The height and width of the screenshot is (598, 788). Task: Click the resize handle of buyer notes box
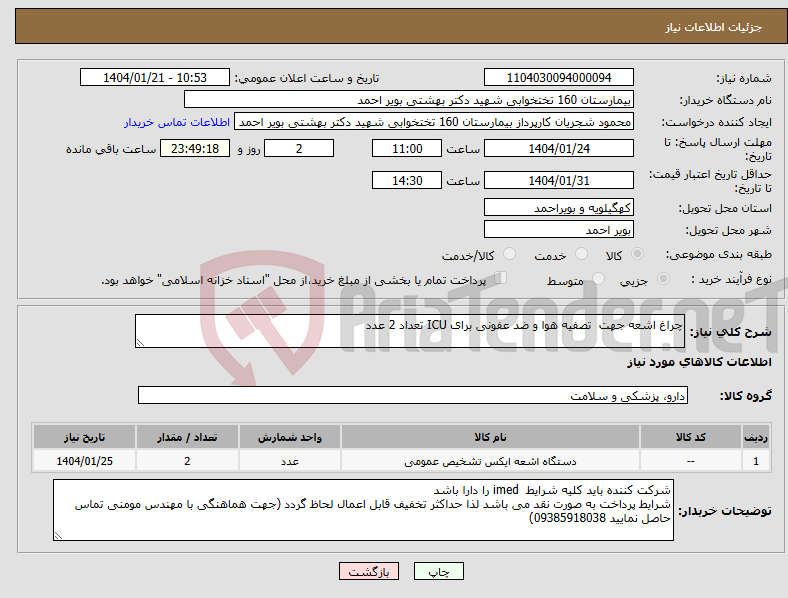(x=58, y=536)
